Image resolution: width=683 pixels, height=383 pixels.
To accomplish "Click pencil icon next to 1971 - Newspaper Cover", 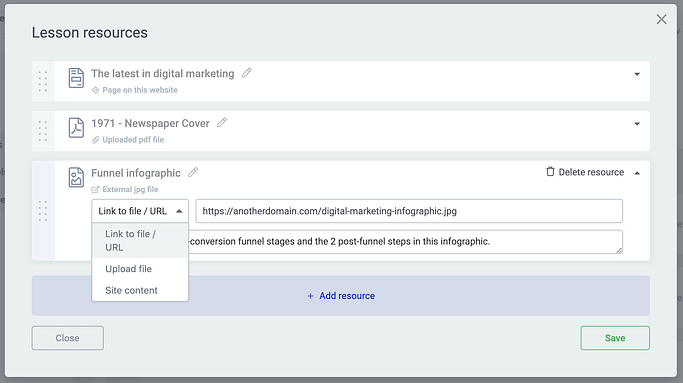I will click(x=222, y=122).
